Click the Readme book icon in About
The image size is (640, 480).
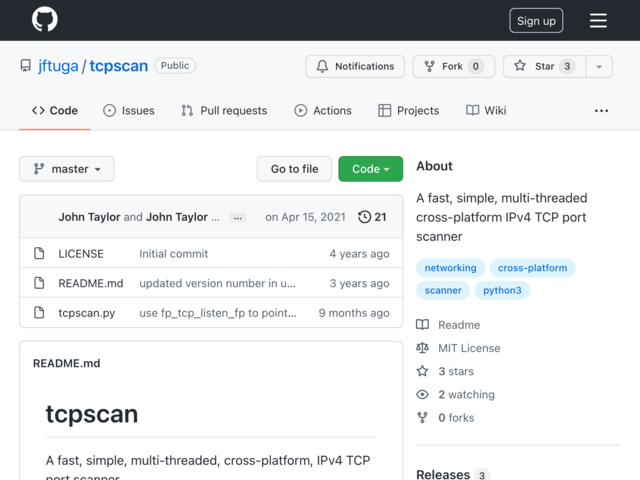tap(422, 325)
